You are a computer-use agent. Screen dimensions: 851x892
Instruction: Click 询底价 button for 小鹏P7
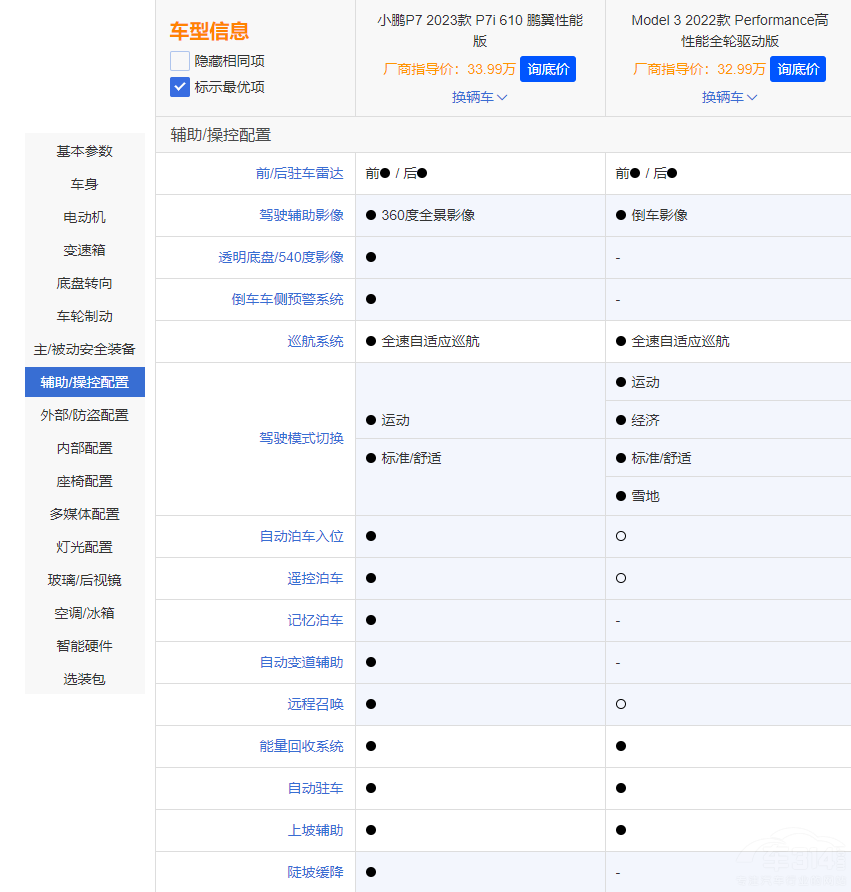click(x=548, y=69)
